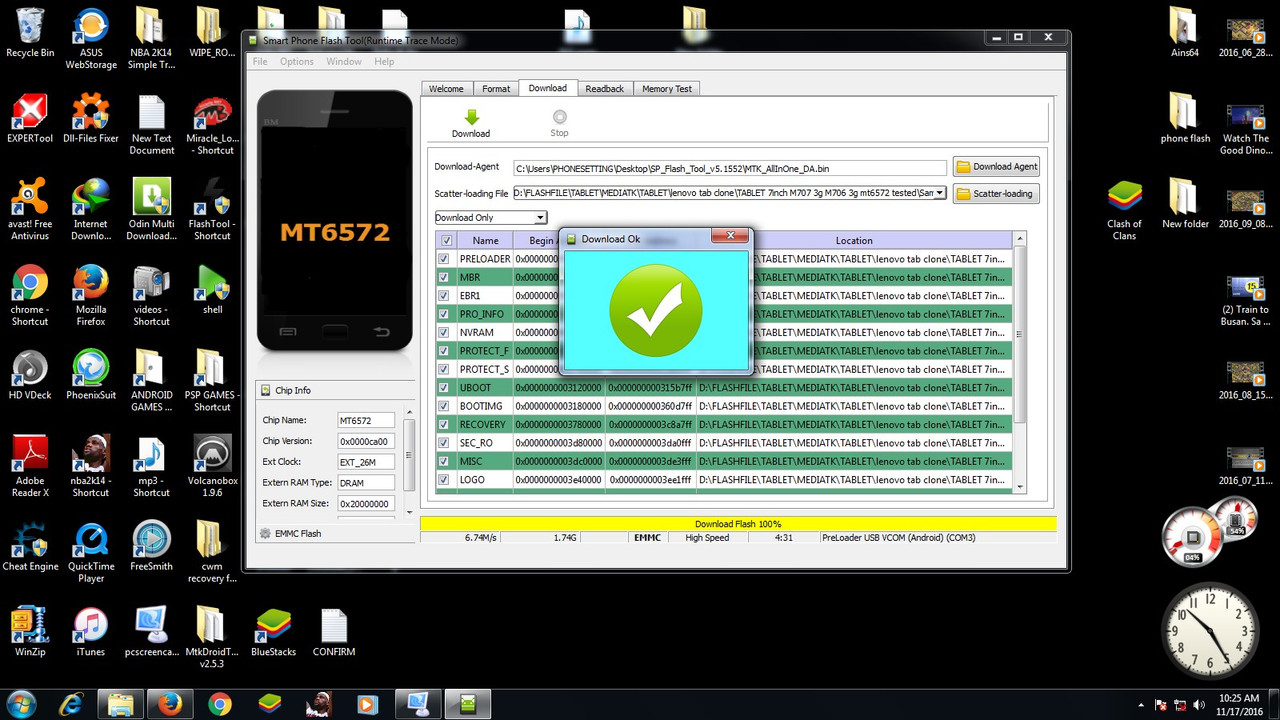Switch to the Memory Test tab

coord(667,89)
